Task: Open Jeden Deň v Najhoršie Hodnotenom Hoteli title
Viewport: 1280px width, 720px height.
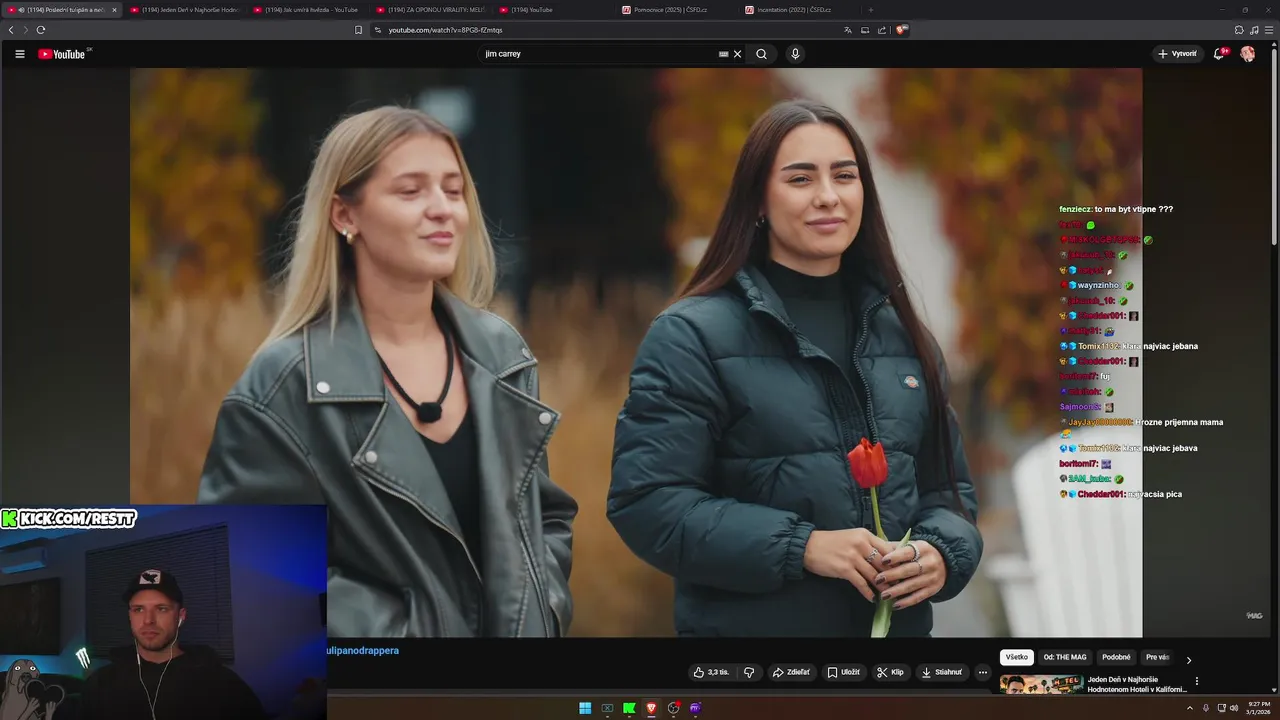Action: 1138,684
